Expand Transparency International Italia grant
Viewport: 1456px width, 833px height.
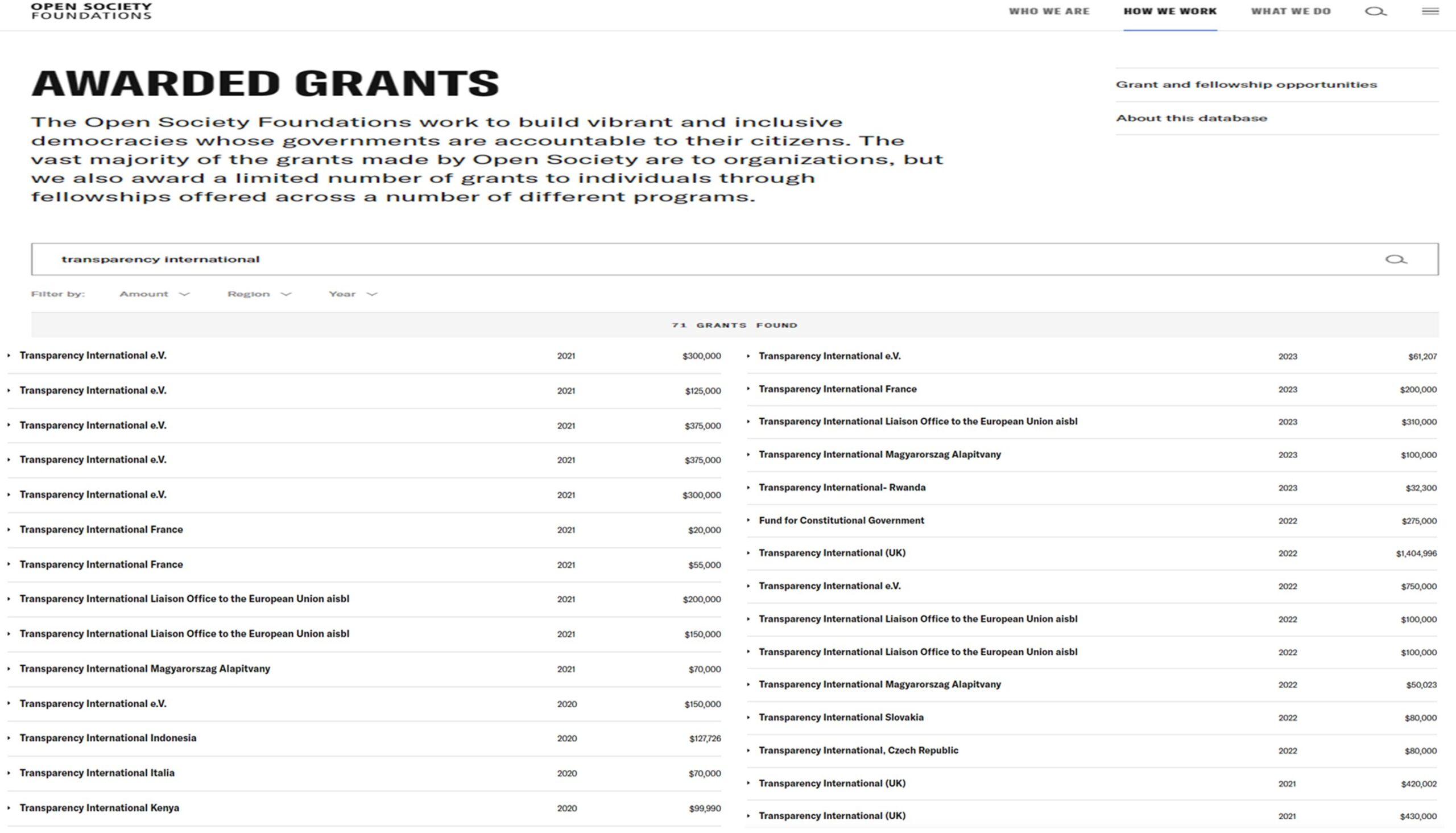pyautogui.click(x=365, y=773)
